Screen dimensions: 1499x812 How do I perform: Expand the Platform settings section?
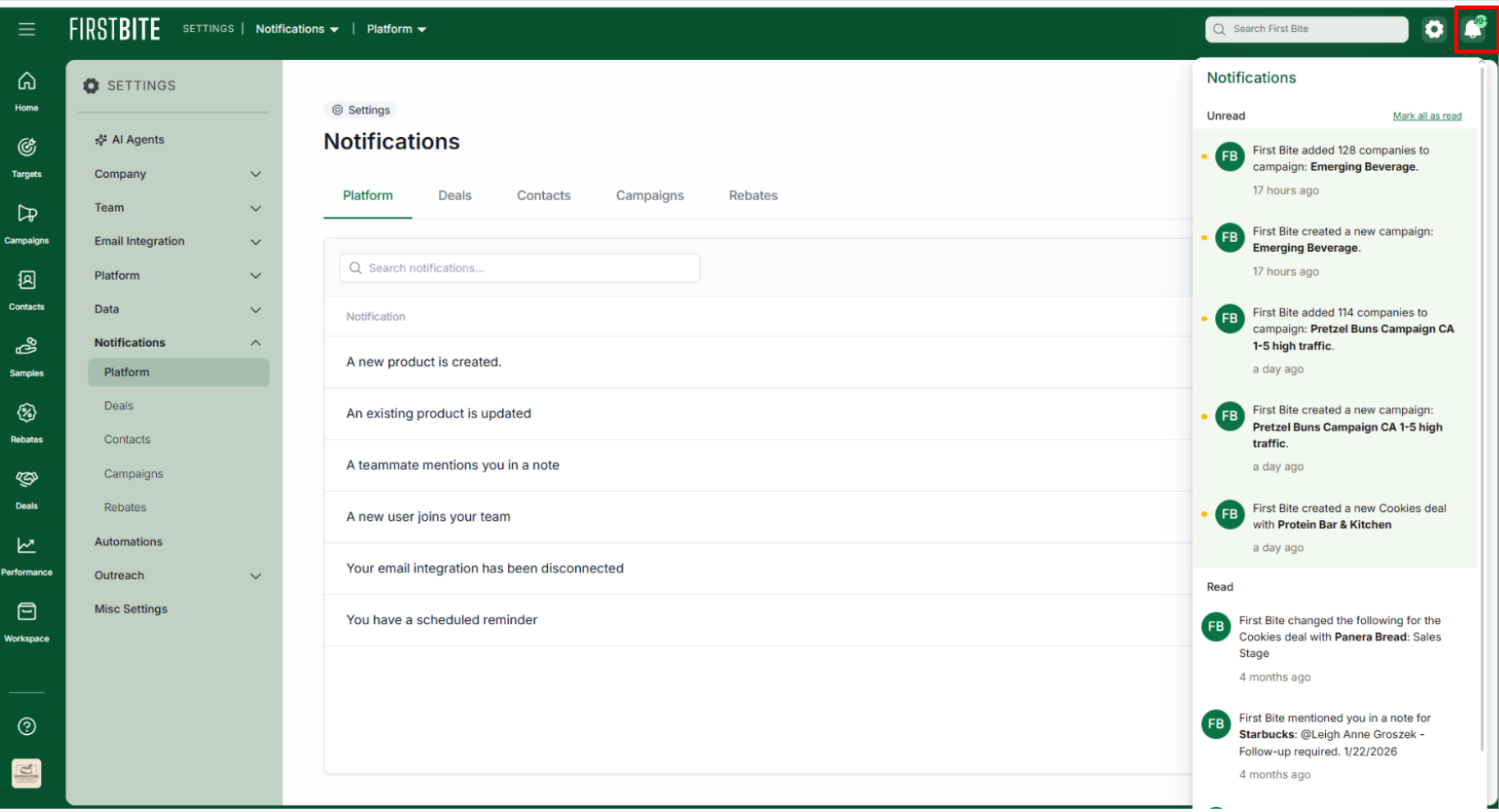(177, 276)
